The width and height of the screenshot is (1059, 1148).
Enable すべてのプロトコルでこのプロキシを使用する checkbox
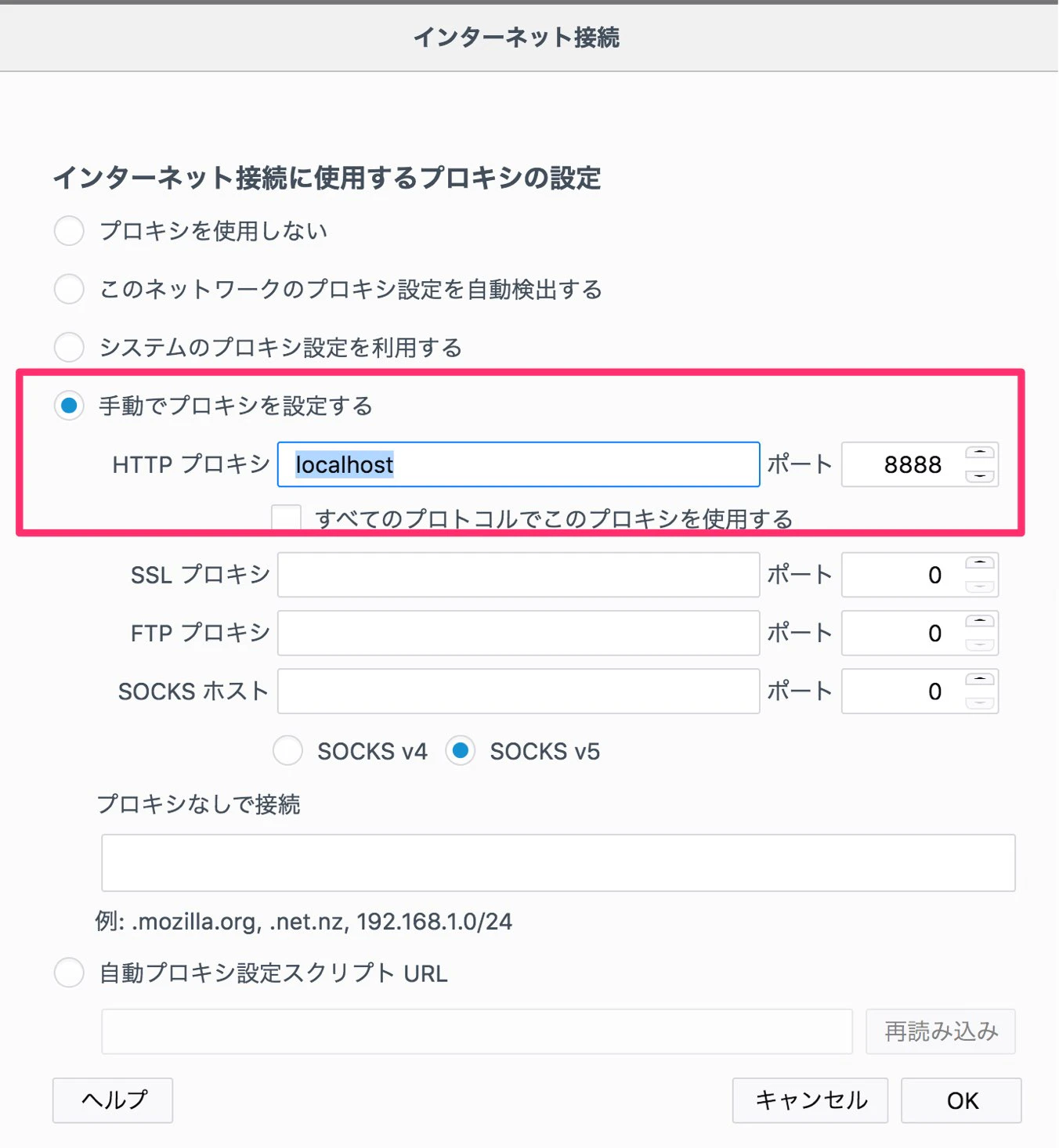coord(287,516)
